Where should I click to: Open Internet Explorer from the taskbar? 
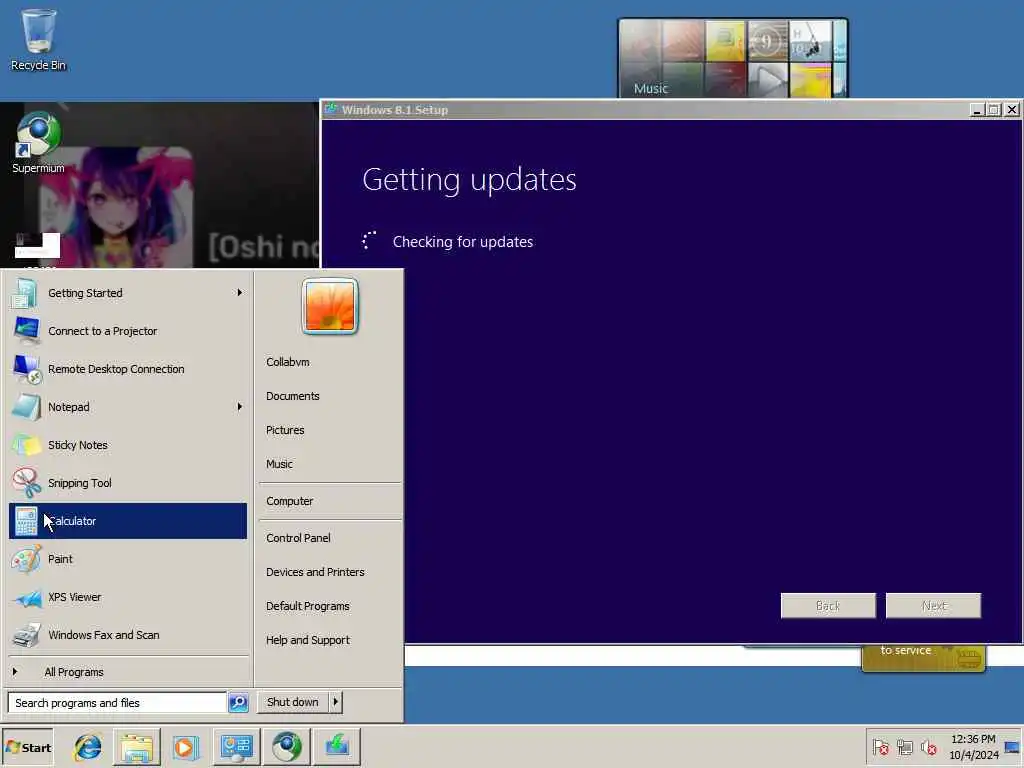point(88,747)
